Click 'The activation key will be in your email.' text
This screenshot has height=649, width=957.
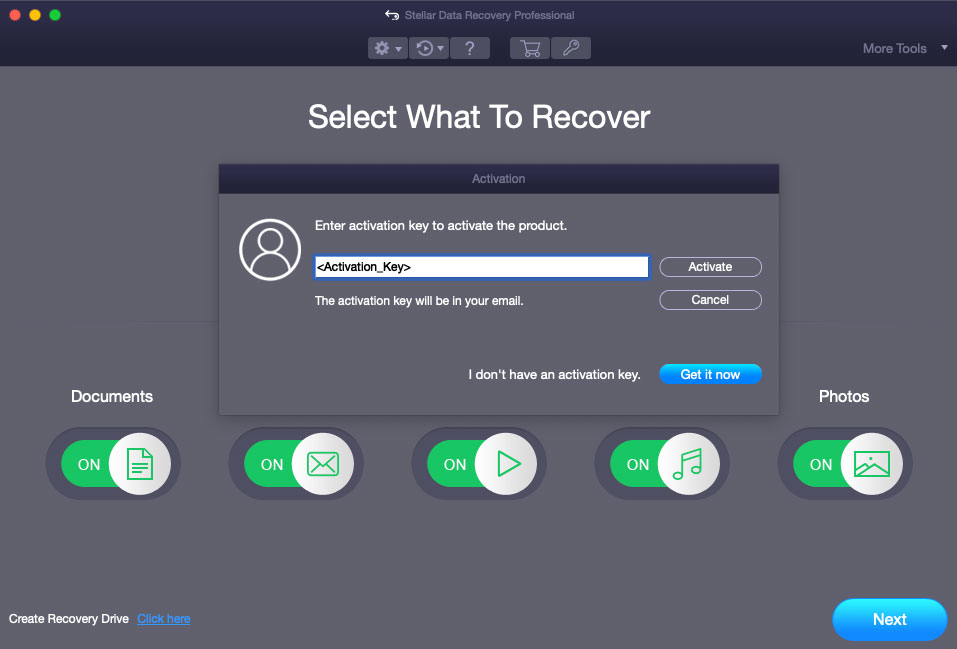coord(419,301)
